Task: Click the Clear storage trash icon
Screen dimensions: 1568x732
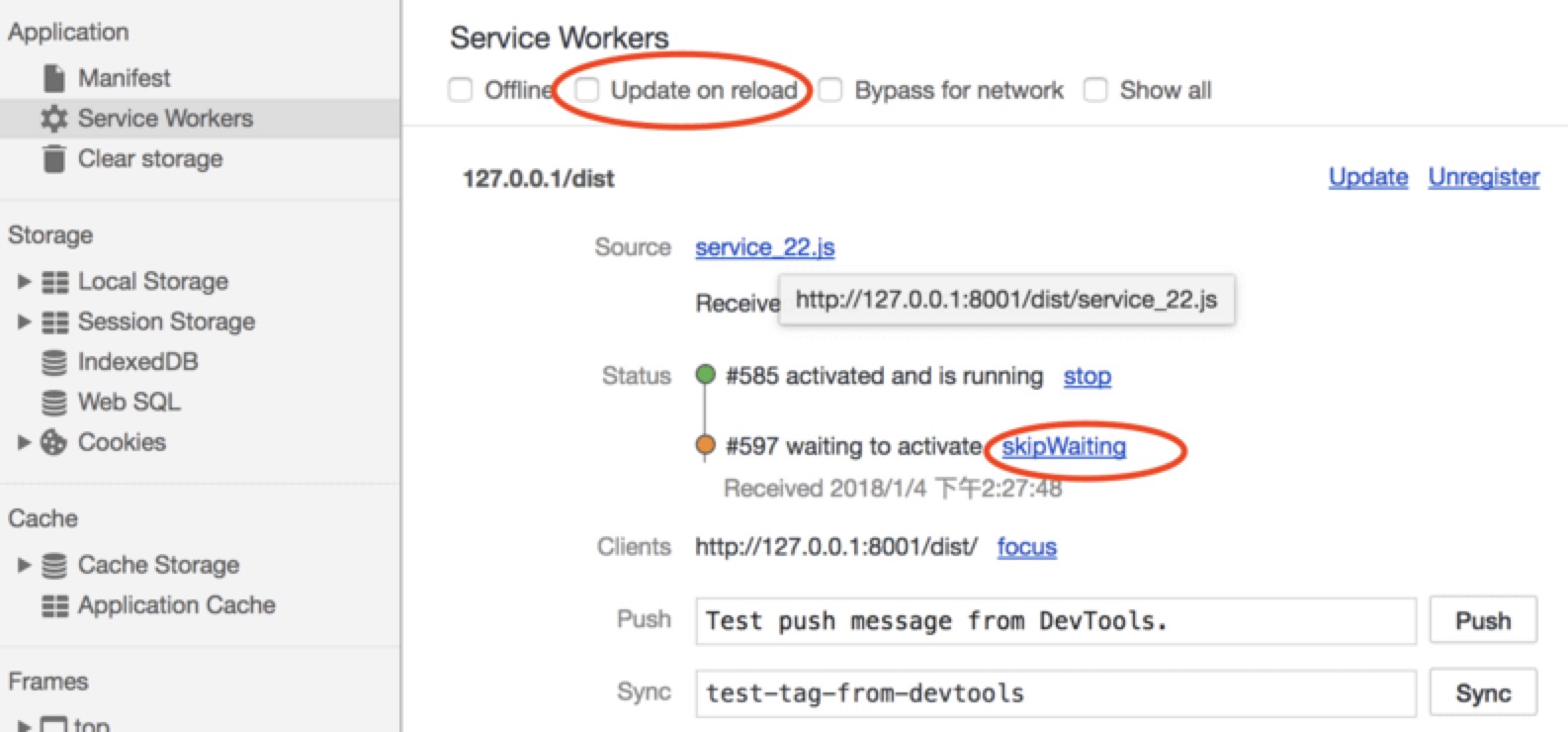Action: 54,158
